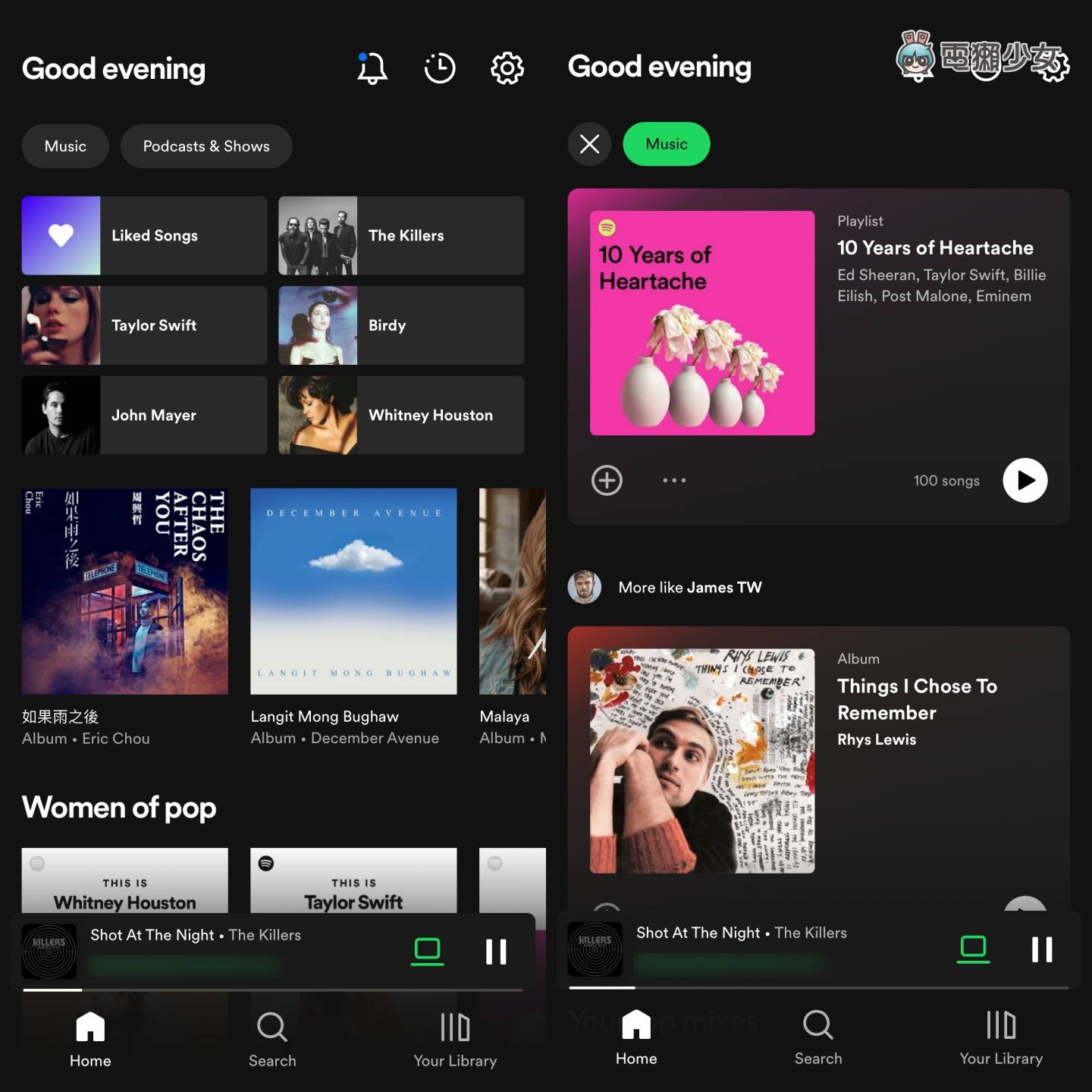Viewport: 1092px width, 1092px height.
Task: Open more options for 10 Years of Heartache
Action: coord(673,480)
